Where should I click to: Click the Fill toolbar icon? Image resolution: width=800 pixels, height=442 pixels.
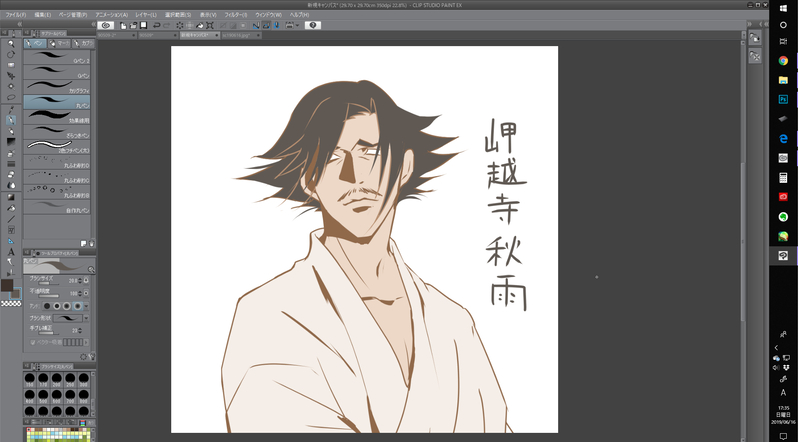coord(199,25)
